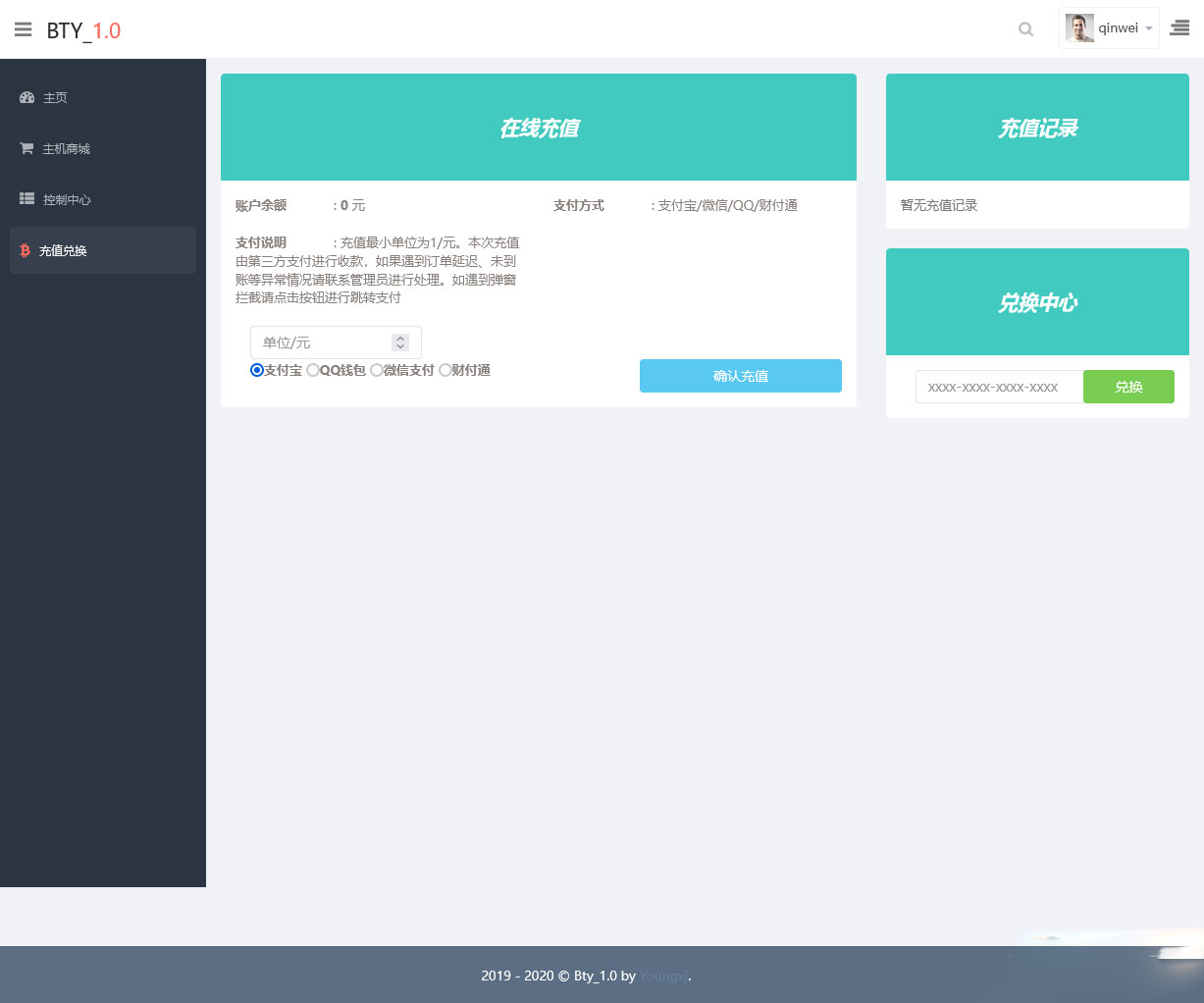Click the Youngxj link in footer
This screenshot has width=1204, height=1003.
pyautogui.click(x=663, y=976)
